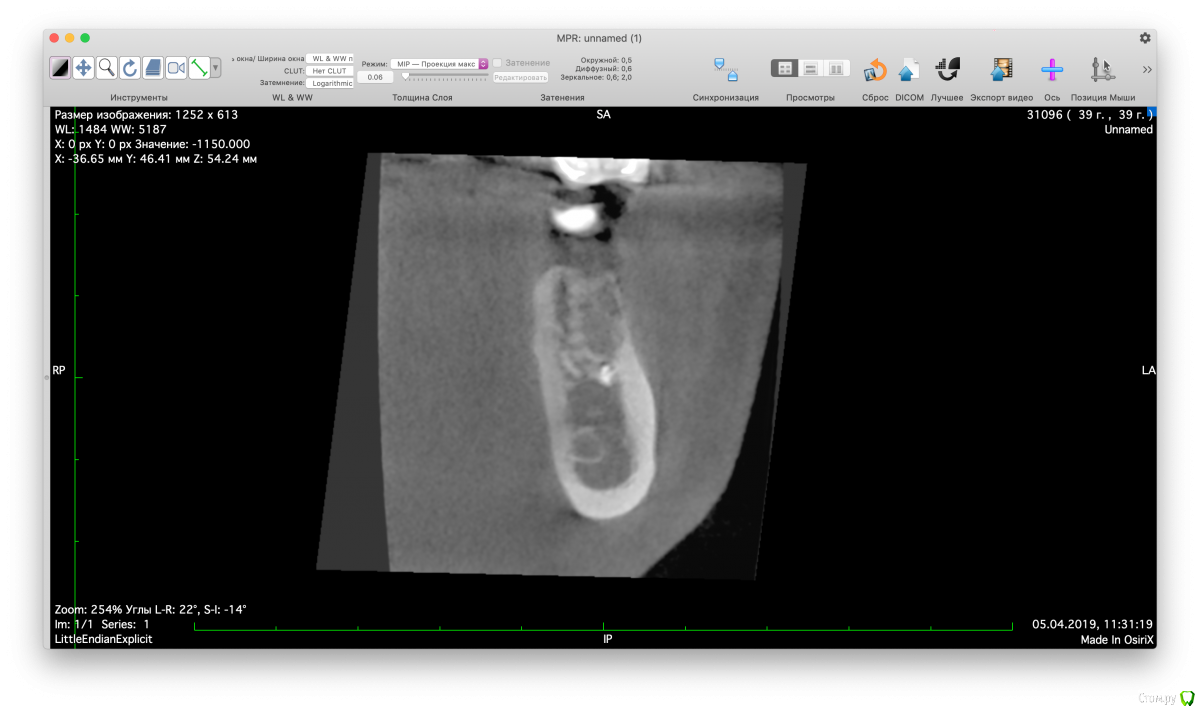
Task: Switch to horizontal split view layout
Action: click(810, 69)
